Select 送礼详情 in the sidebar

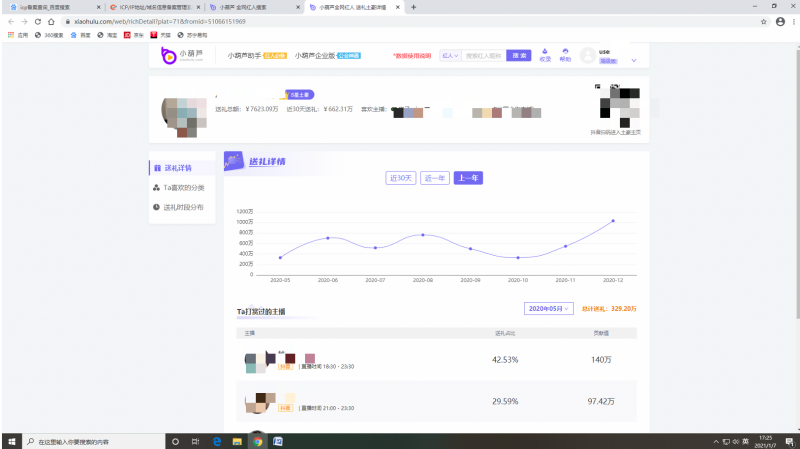pyautogui.click(x=182, y=168)
